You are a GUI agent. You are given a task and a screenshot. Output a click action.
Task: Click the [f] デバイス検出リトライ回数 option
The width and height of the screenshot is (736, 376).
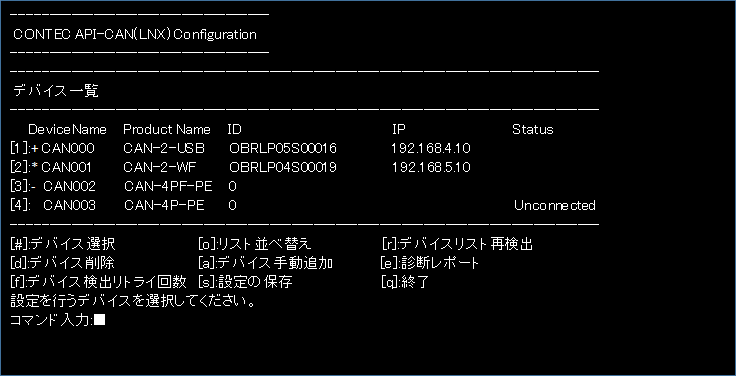click(x=98, y=282)
